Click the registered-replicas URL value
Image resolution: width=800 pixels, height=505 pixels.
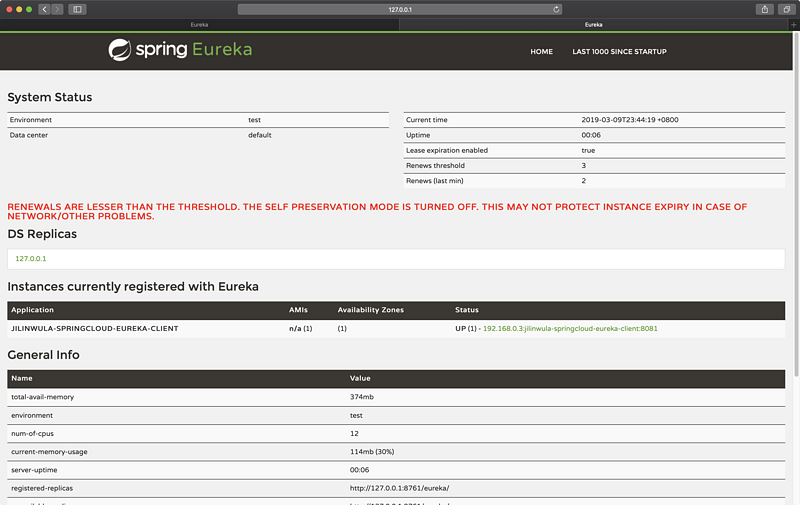pyautogui.click(x=399, y=488)
